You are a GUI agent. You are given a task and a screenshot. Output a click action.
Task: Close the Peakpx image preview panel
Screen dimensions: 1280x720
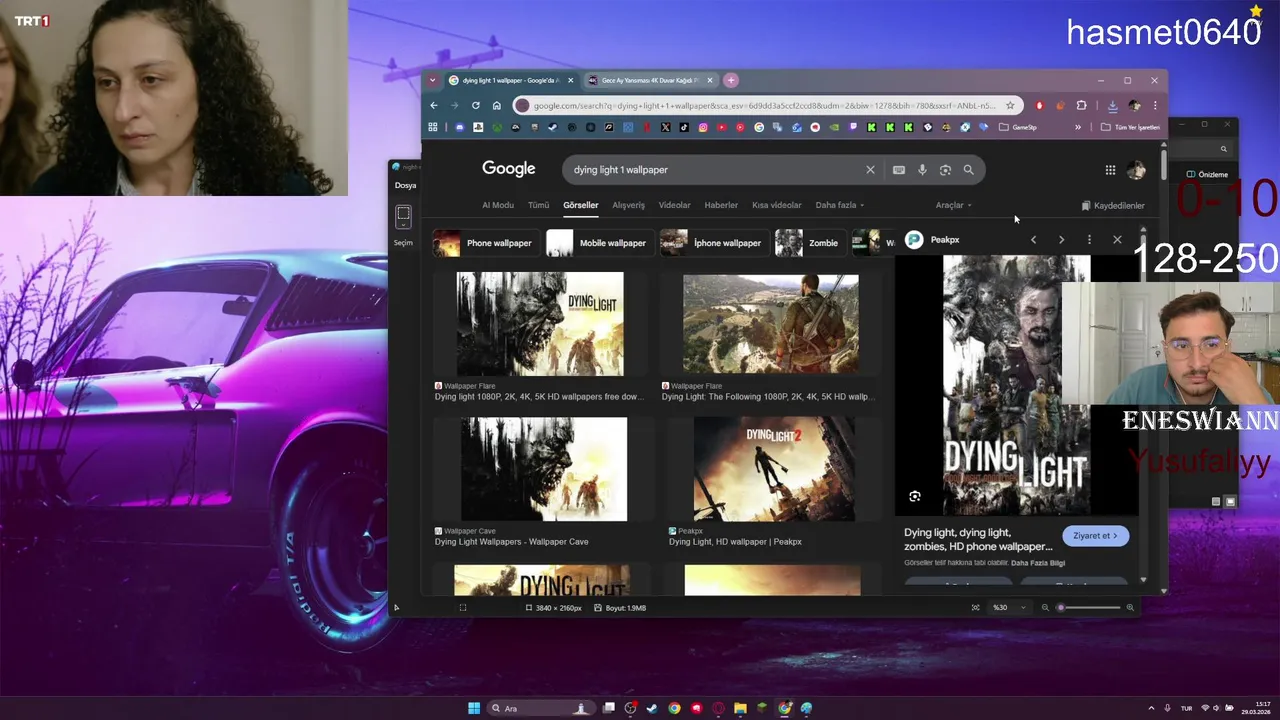pos(1117,240)
